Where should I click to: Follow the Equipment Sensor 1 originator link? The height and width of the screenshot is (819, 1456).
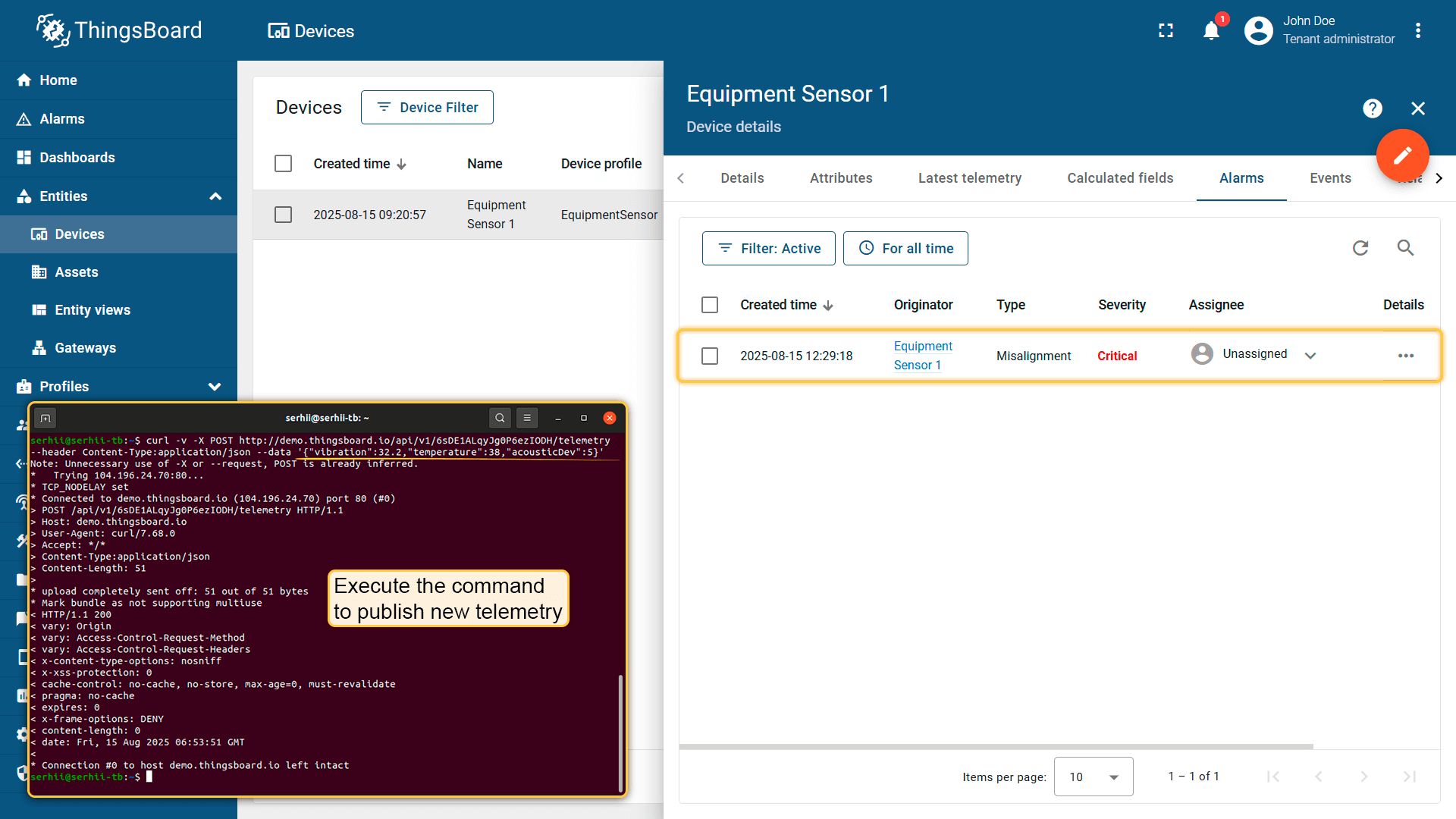pos(923,356)
